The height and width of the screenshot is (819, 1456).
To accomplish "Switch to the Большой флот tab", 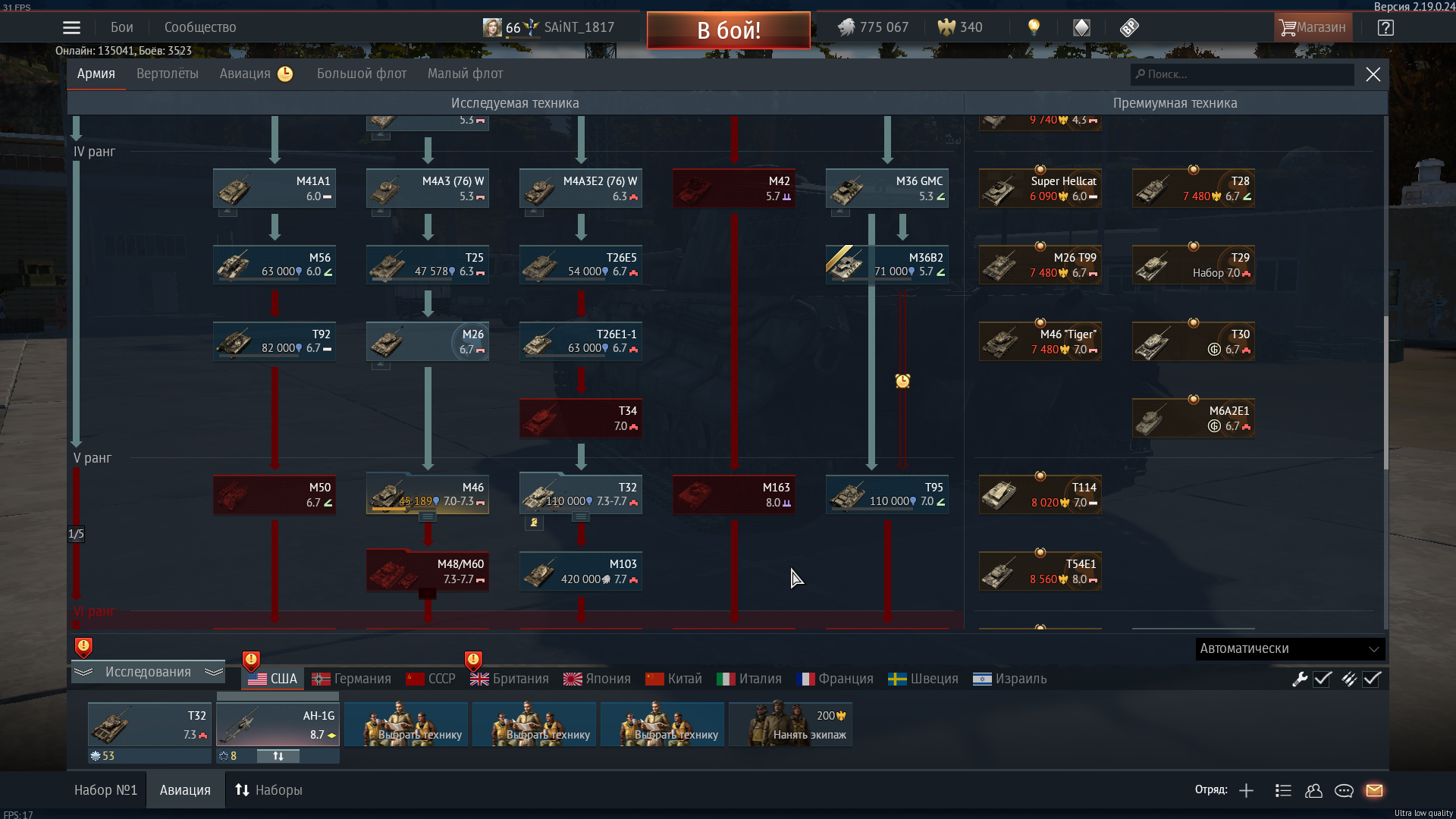I will point(362,74).
